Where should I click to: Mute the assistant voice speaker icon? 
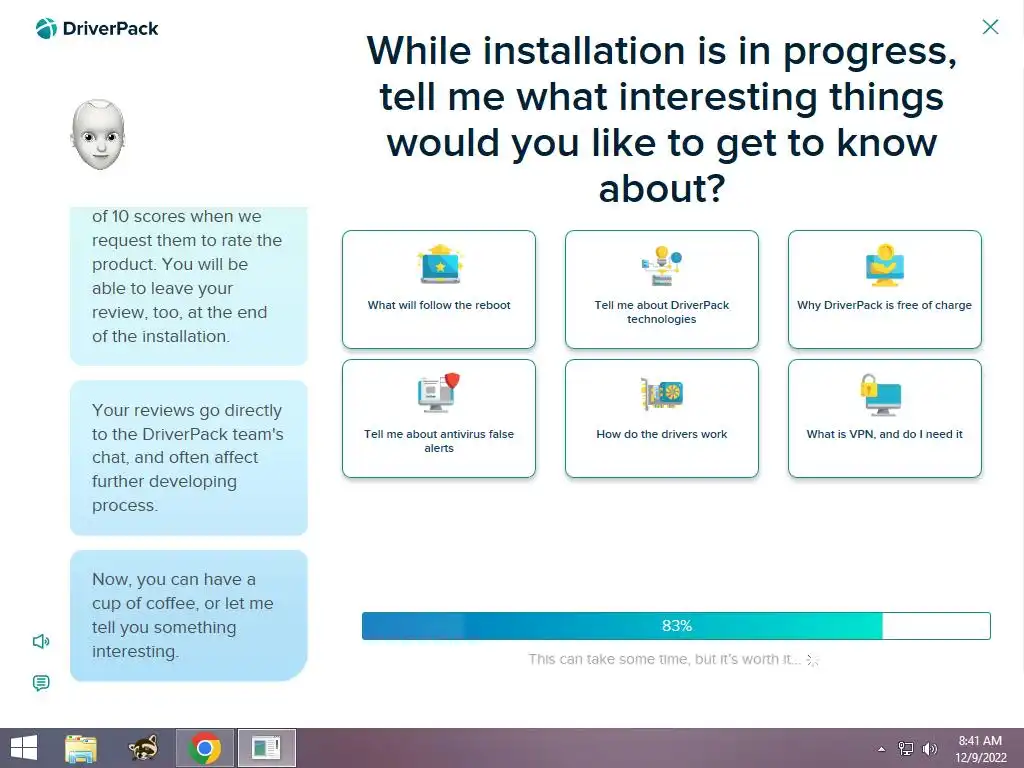point(41,641)
